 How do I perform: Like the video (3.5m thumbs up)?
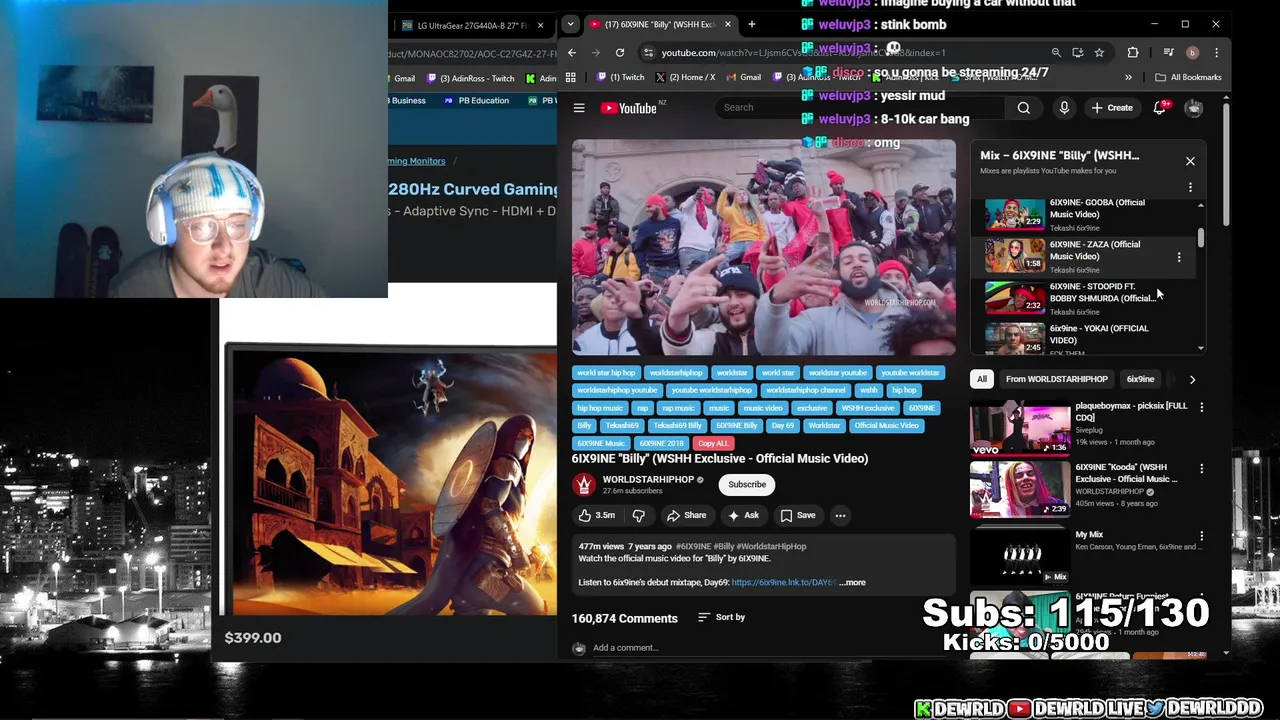click(597, 515)
